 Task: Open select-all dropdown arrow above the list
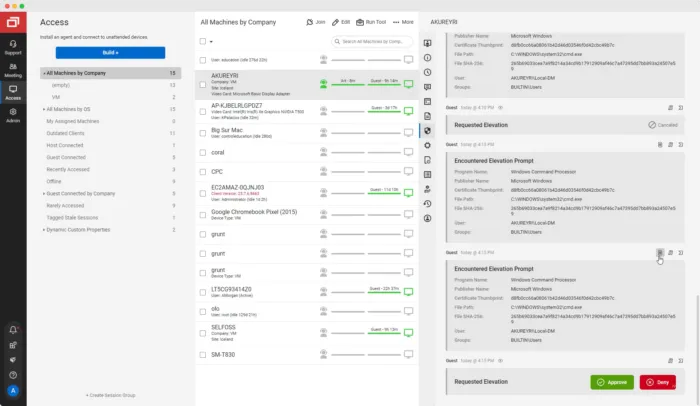point(212,42)
